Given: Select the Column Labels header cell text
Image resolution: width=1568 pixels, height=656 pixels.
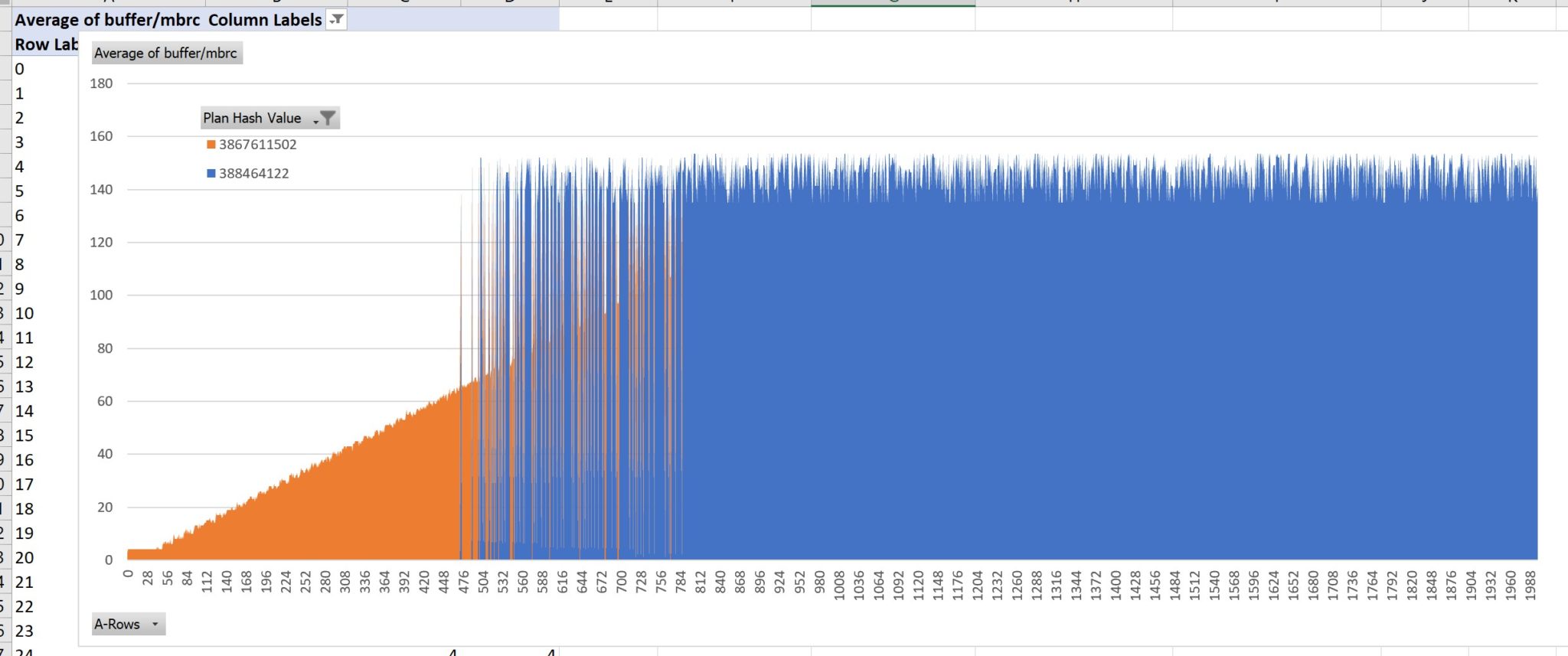Looking at the screenshot, I should click(x=265, y=20).
